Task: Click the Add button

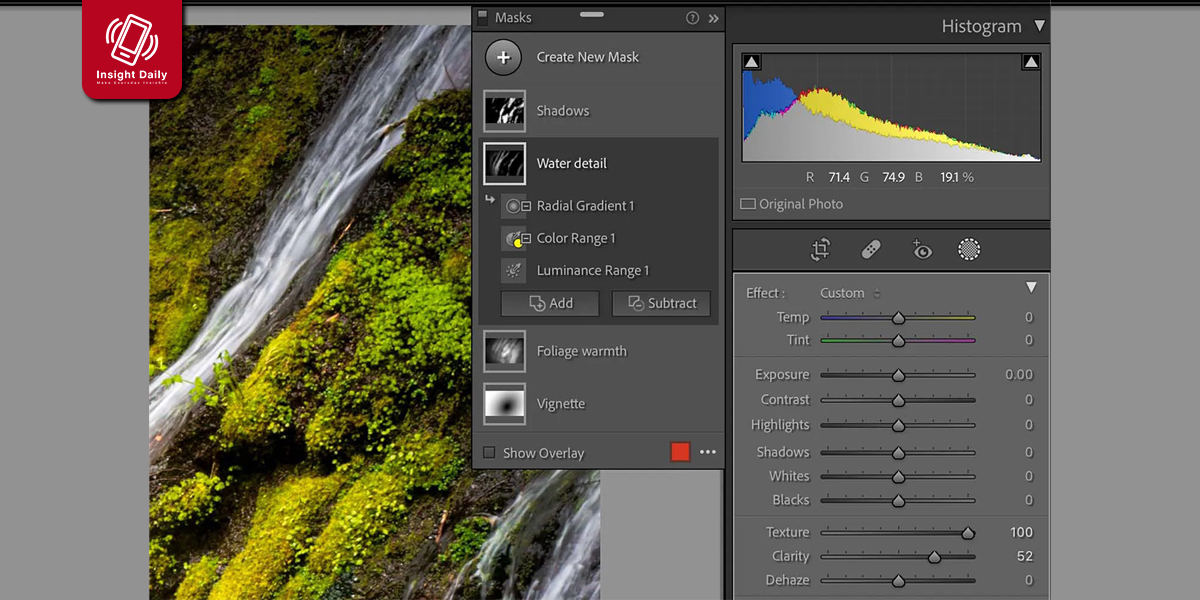Action: (550, 303)
